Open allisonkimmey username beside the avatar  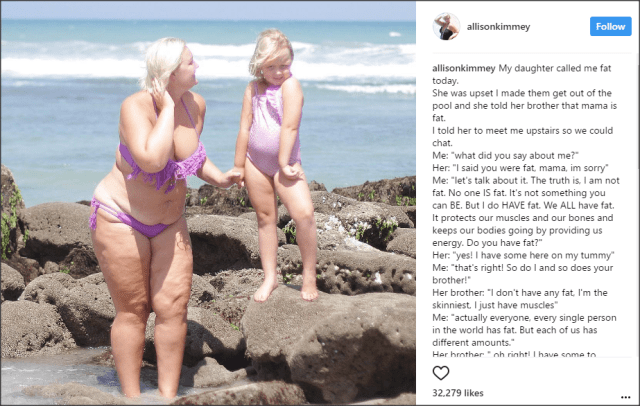click(x=498, y=27)
